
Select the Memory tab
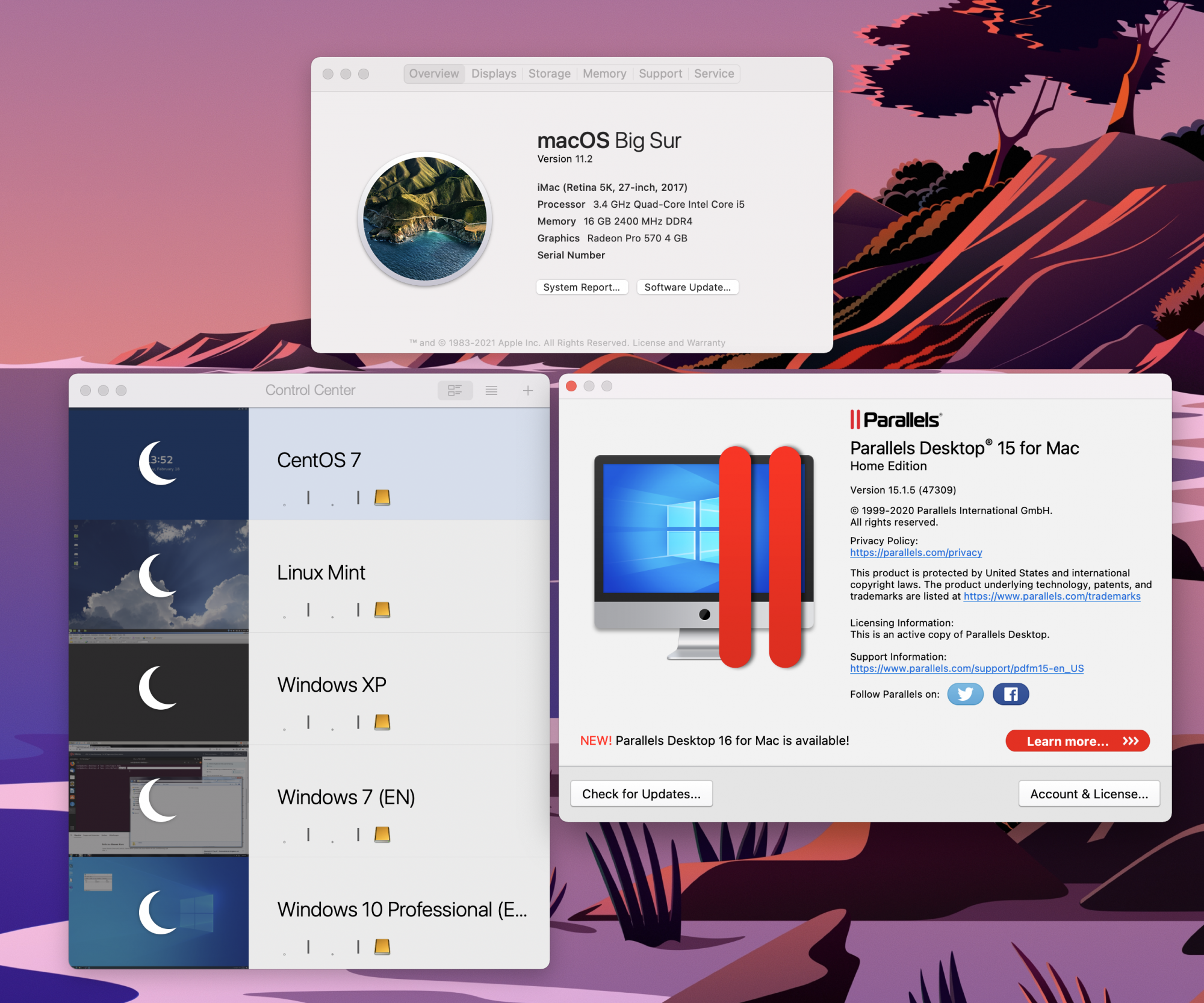(x=604, y=73)
